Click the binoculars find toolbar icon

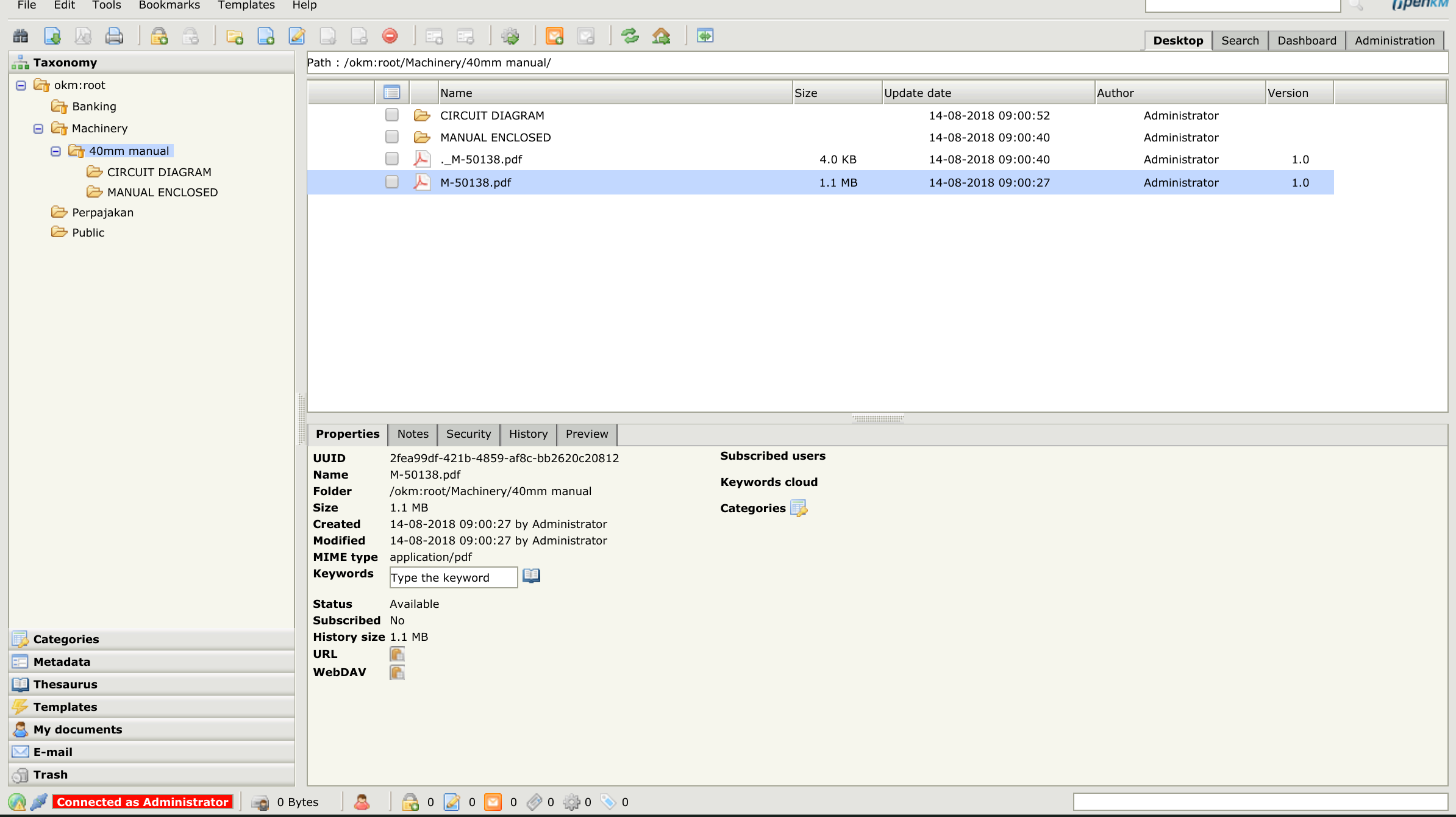[21, 37]
